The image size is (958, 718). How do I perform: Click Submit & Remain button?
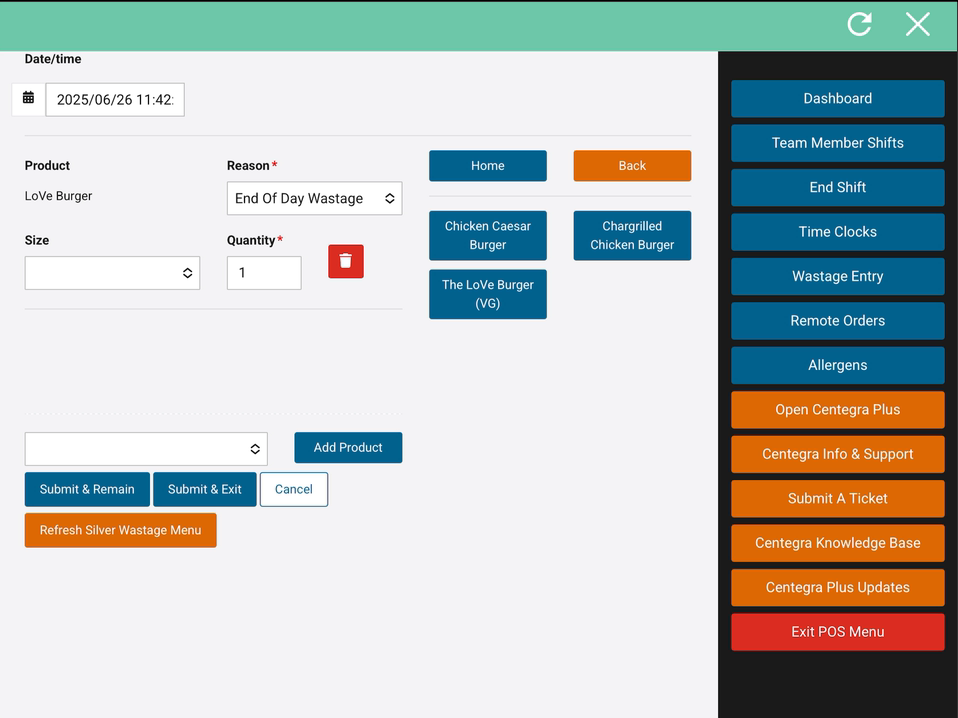87,489
